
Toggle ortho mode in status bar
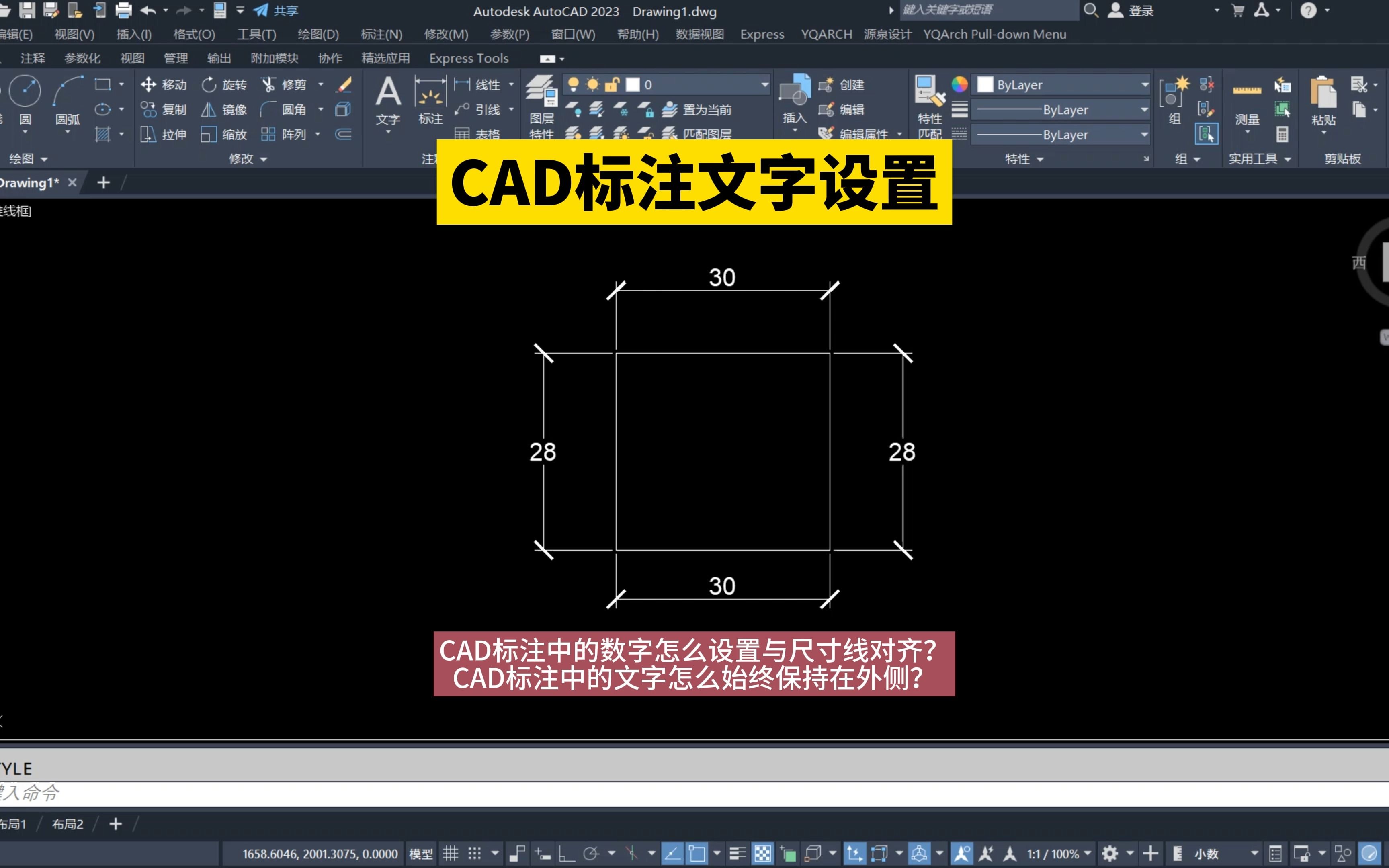click(x=567, y=854)
